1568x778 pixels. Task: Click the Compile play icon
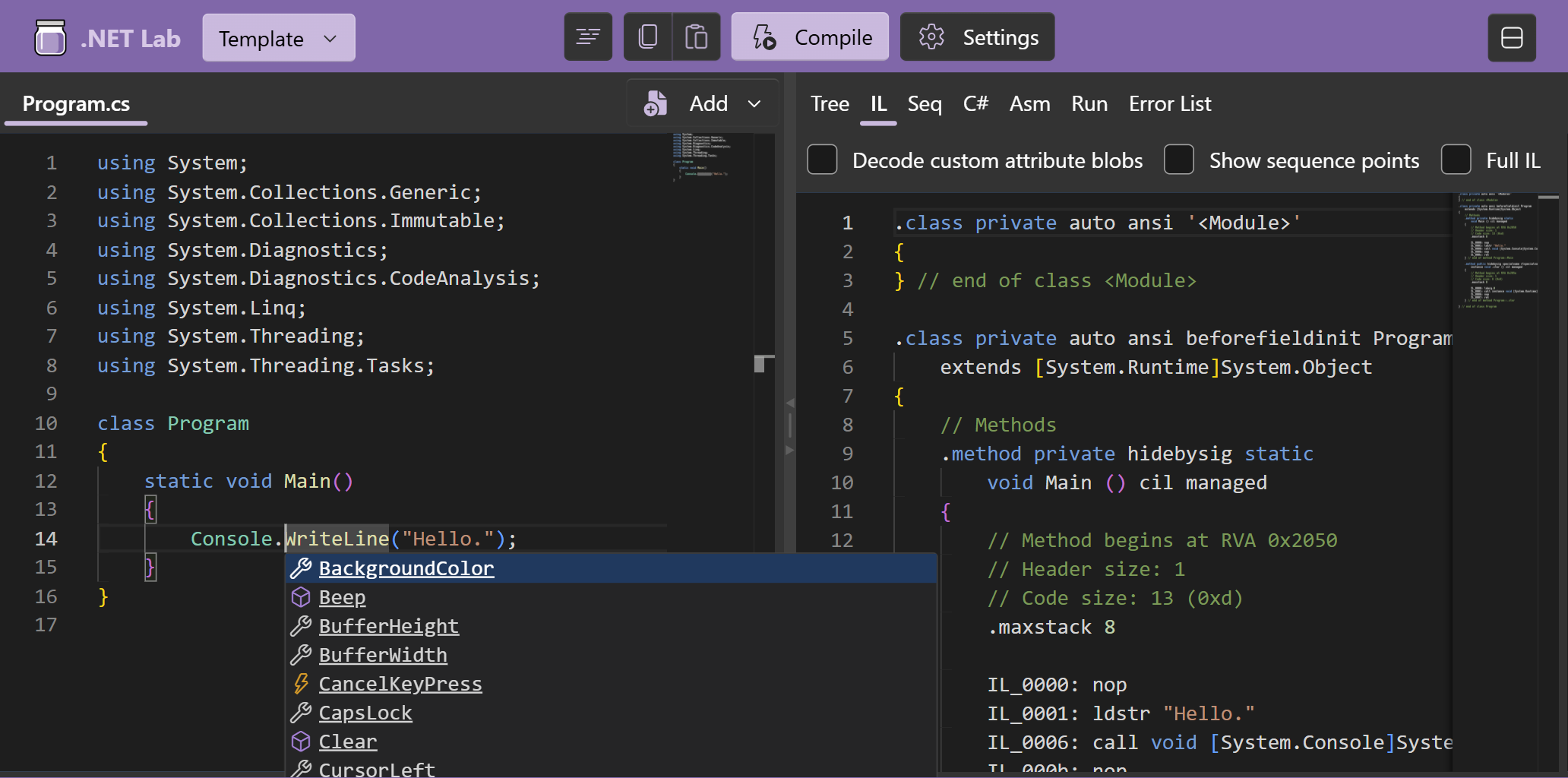coord(764,36)
